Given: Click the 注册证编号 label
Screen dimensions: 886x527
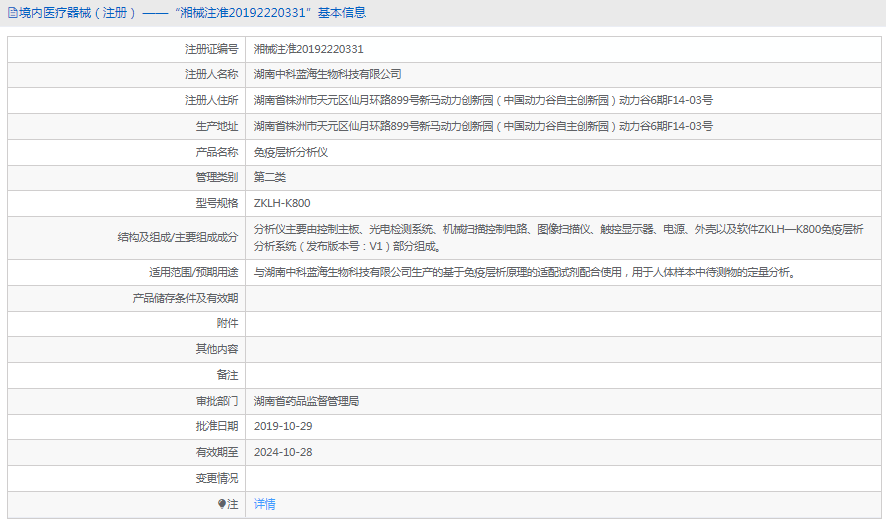Looking at the screenshot, I should [211, 49].
